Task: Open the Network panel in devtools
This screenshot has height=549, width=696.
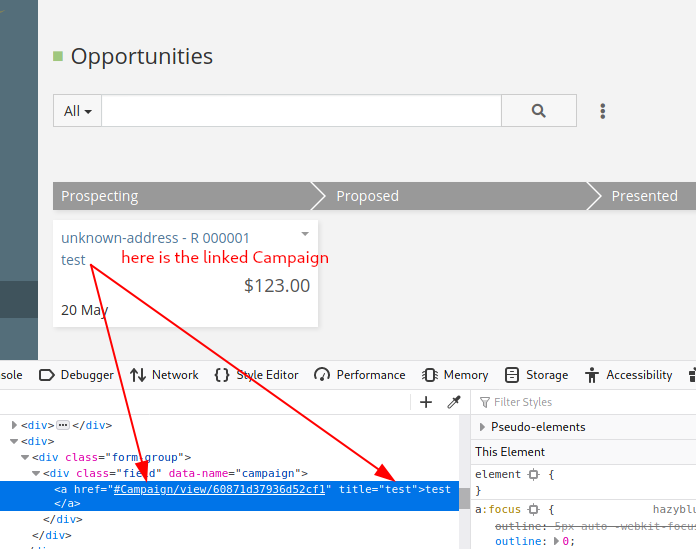Action: 164,375
